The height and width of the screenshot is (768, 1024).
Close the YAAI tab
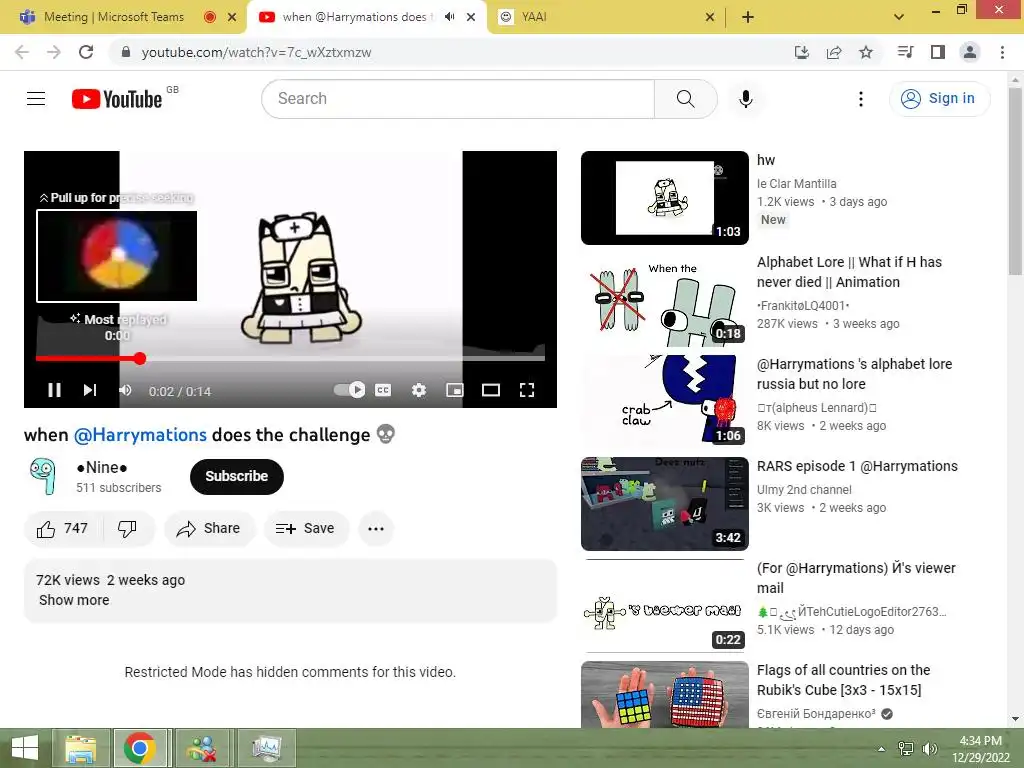coord(710,17)
